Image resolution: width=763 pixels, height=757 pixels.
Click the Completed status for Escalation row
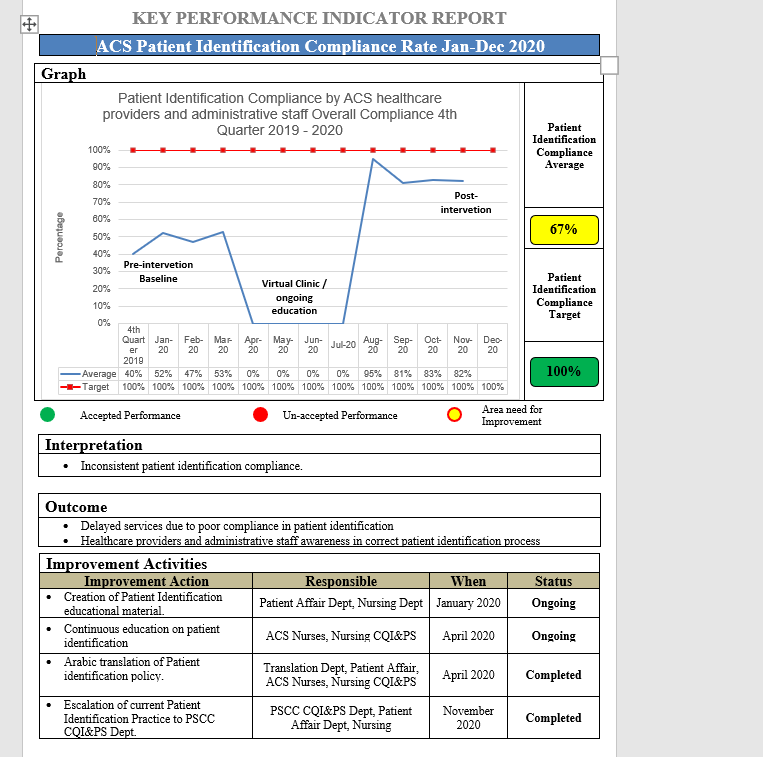pos(553,718)
